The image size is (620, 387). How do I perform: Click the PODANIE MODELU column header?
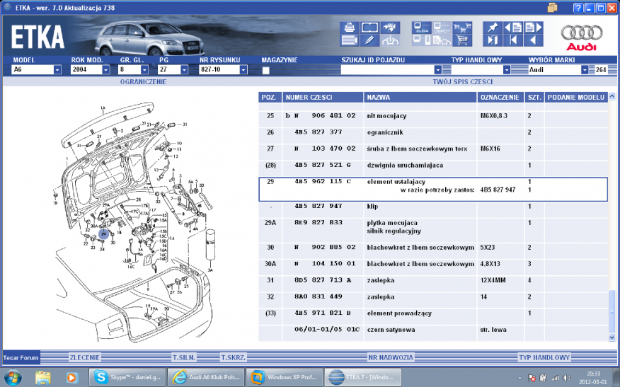576,97
